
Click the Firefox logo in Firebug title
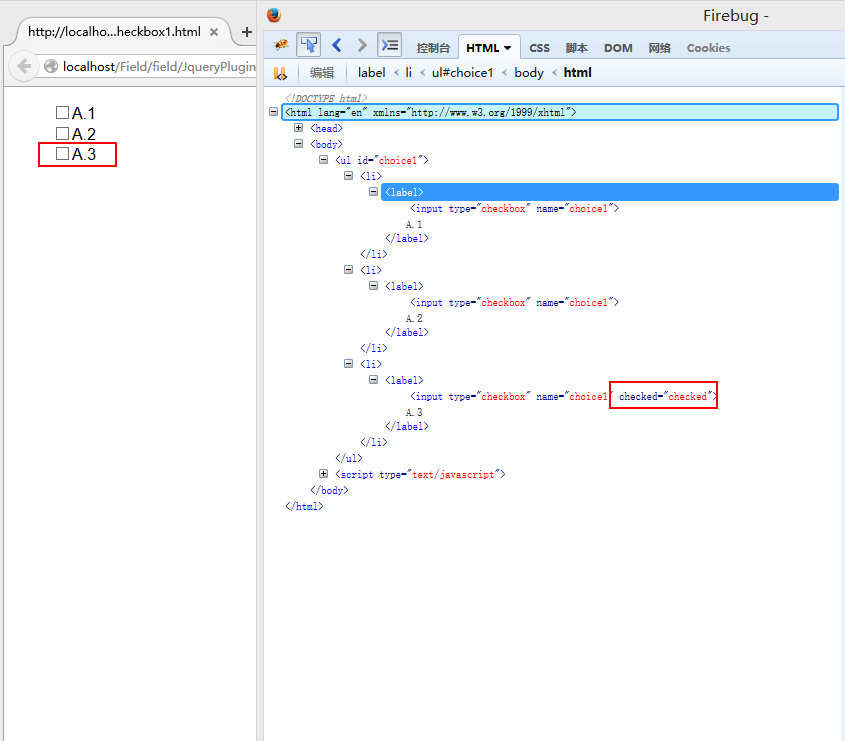coord(274,15)
